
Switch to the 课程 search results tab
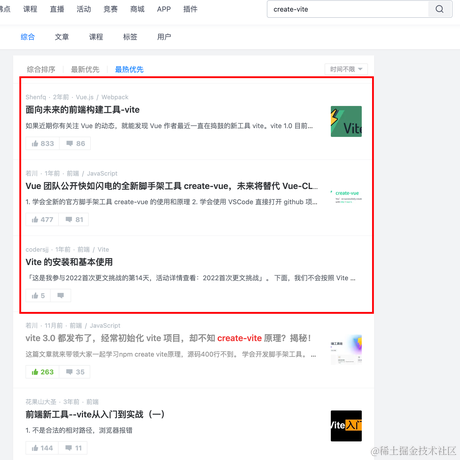tap(96, 37)
